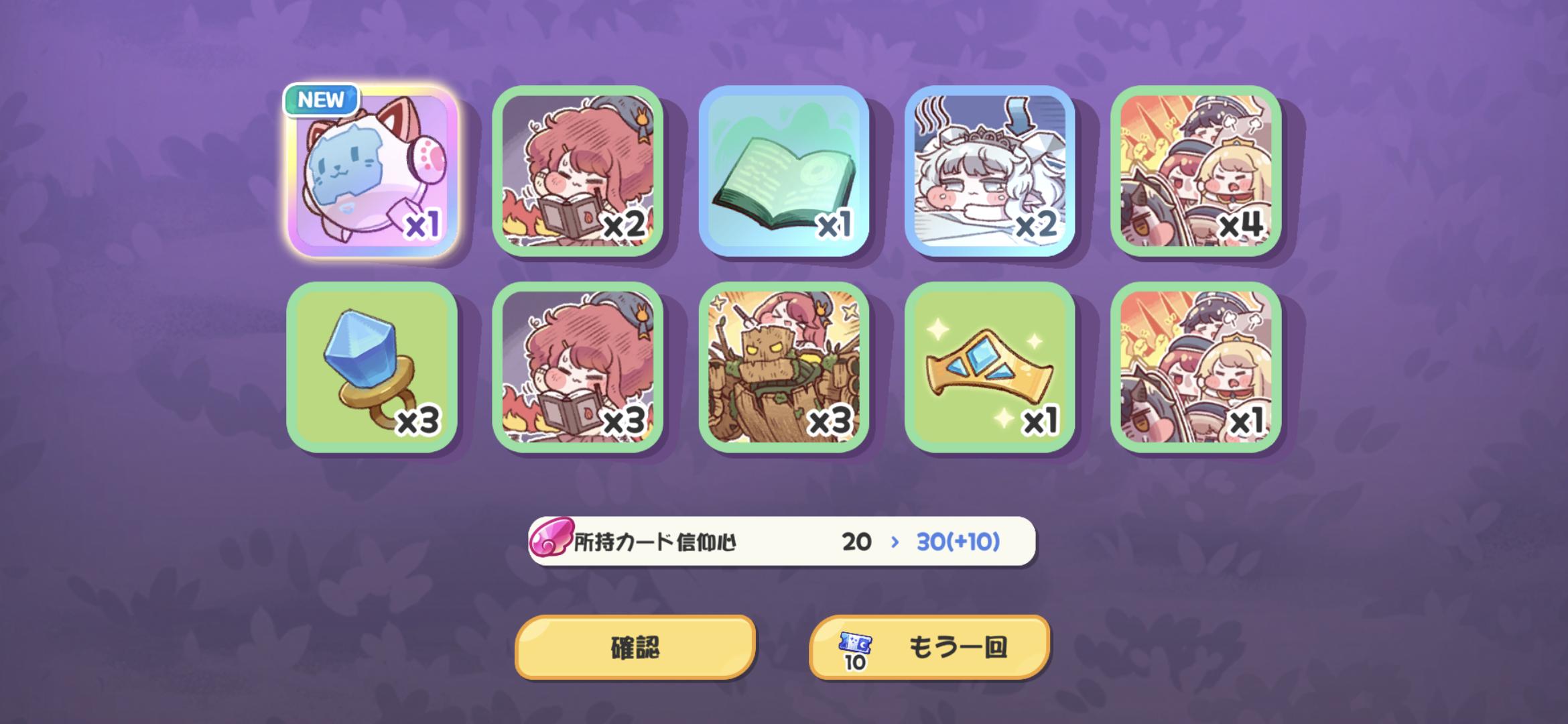Click the 確認 confirm button
This screenshot has width=1568, height=724.
[x=635, y=647]
